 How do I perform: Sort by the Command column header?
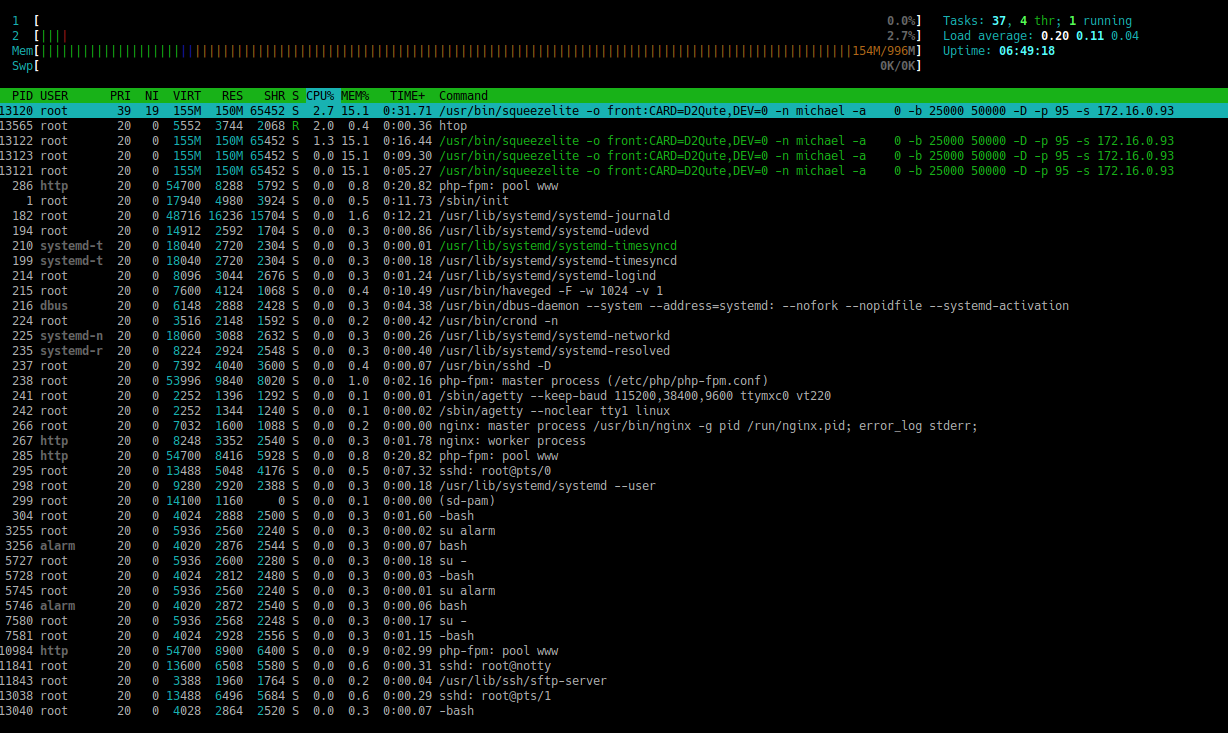pyautogui.click(x=463, y=96)
